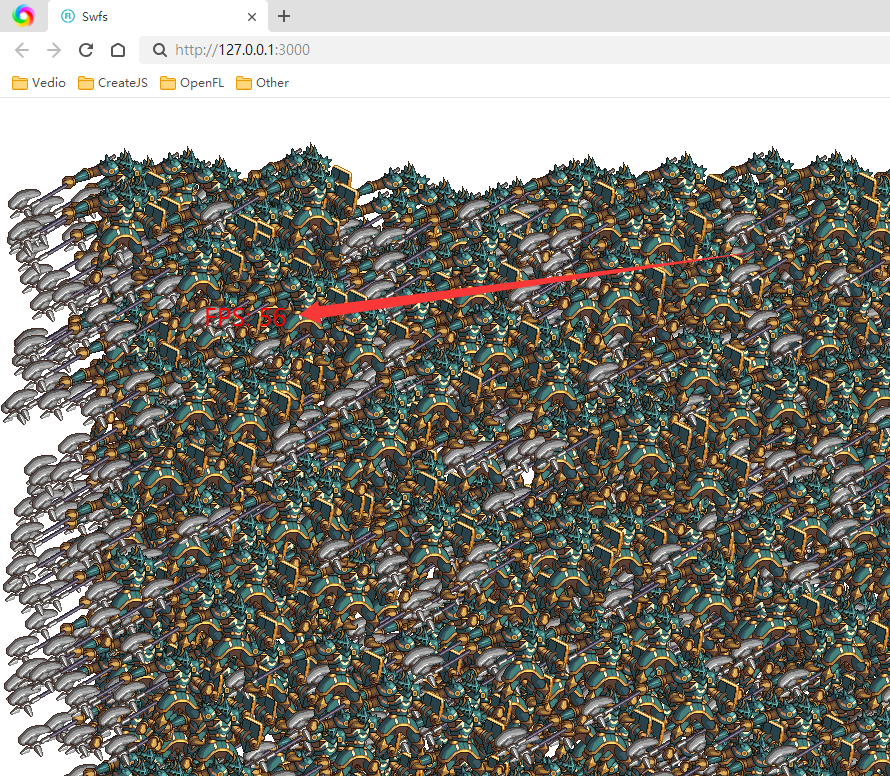Open the Vedio bookmarks folder
Image resolution: width=890 pixels, height=776 pixels.
pyautogui.click(x=39, y=83)
